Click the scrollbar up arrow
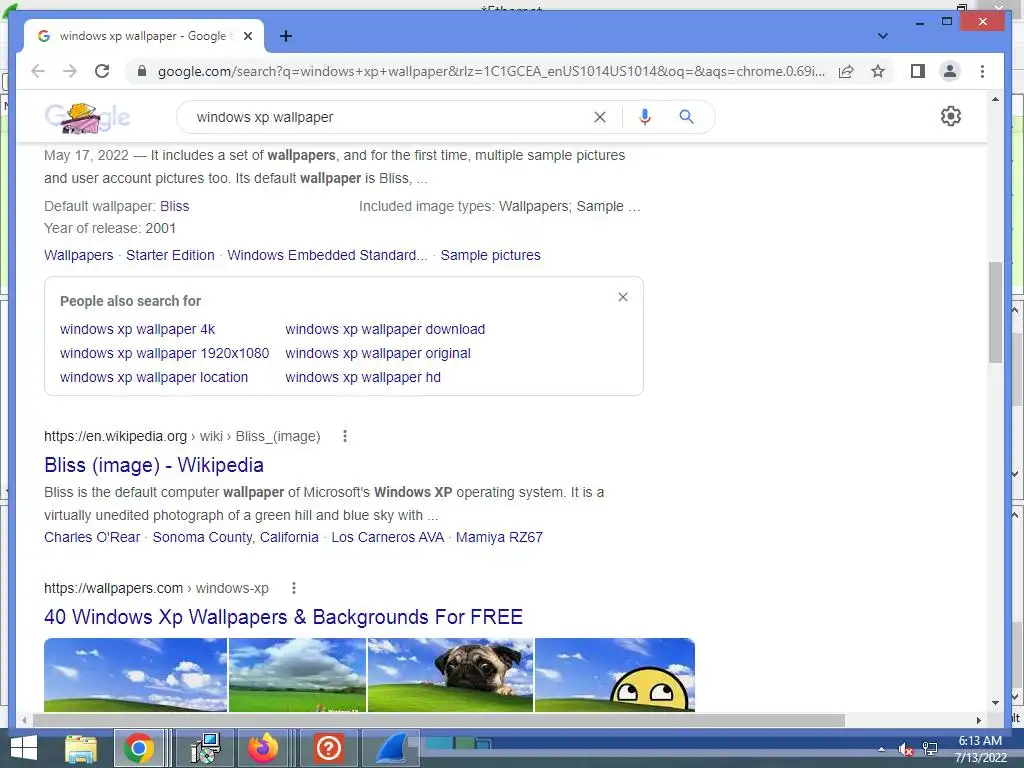Viewport: 1024px width, 768px height. point(995,99)
